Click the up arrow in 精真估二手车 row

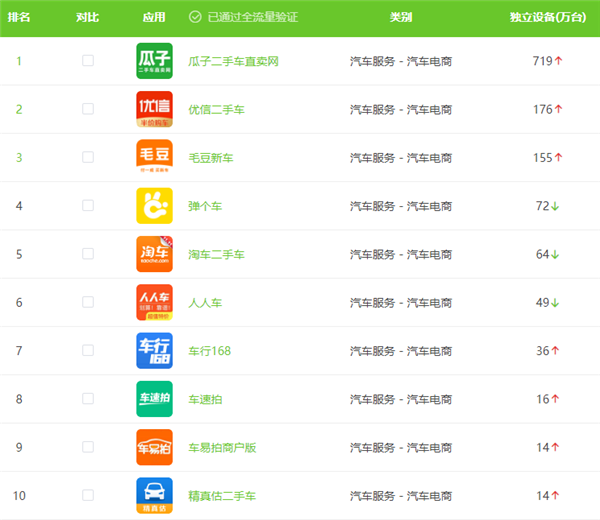pyautogui.click(x=555, y=496)
